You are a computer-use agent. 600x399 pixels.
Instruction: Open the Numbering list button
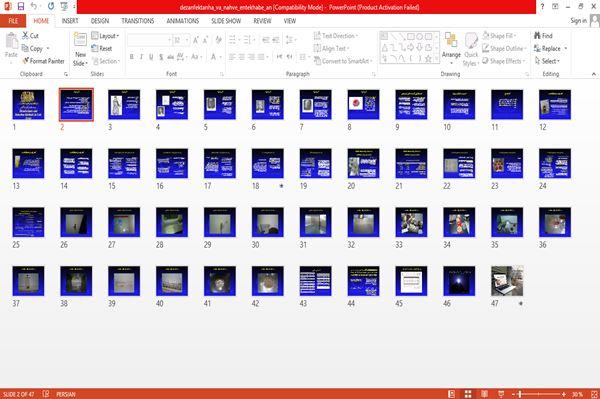pos(248,40)
